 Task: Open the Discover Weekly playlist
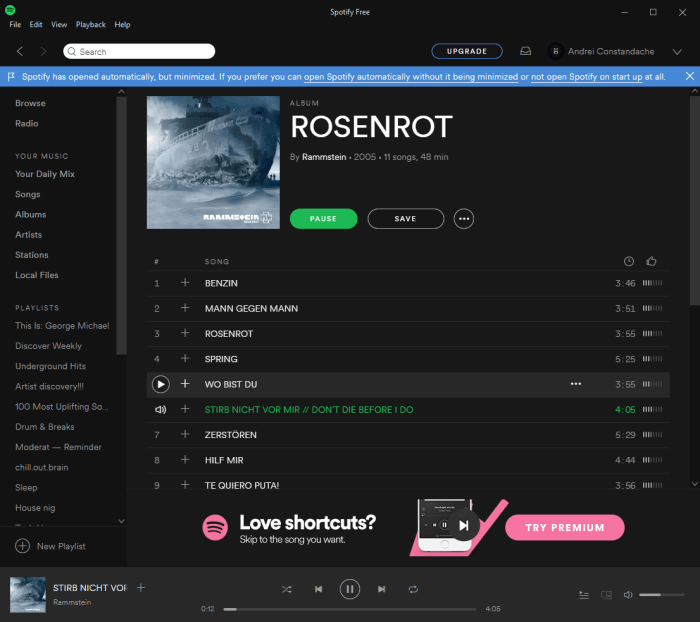click(x=48, y=346)
